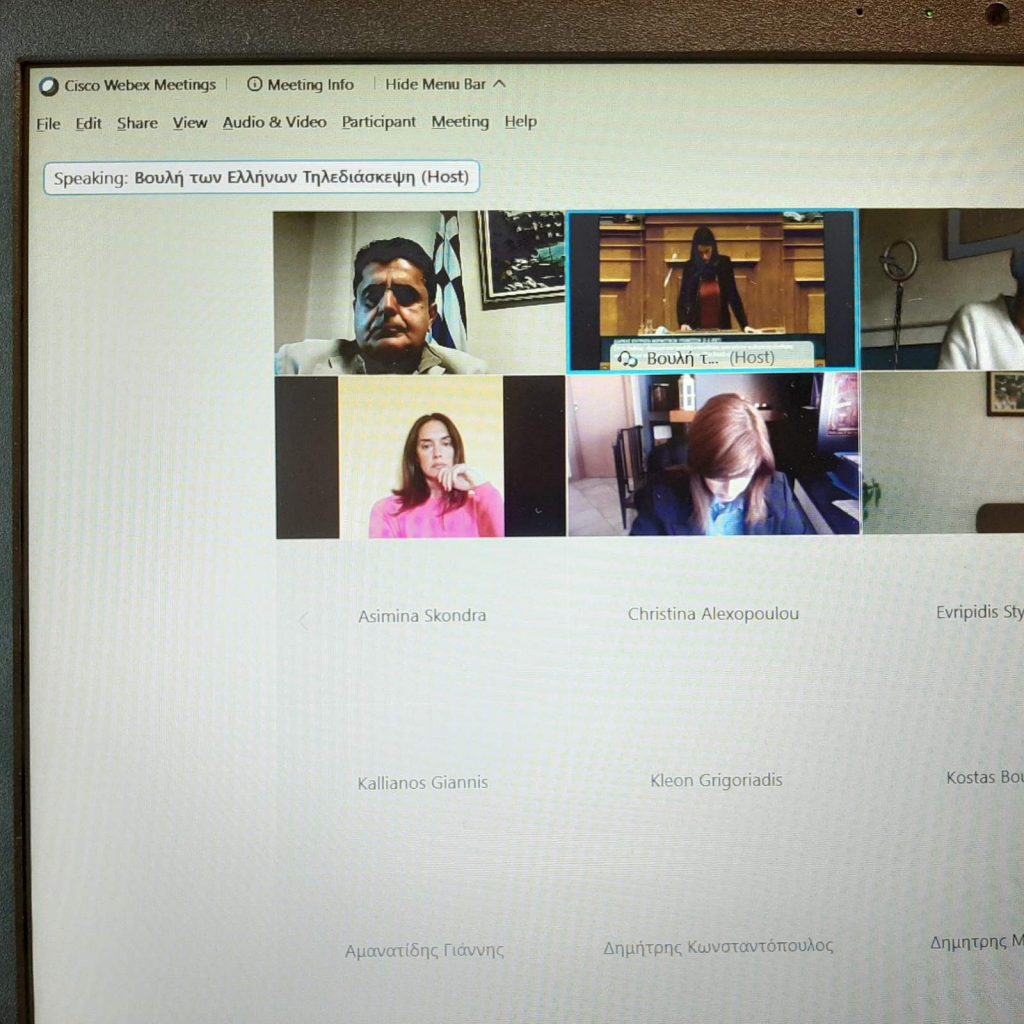Click the host icon on the Βουλή video label
Screen dimensions: 1024x1024
[x=628, y=358]
